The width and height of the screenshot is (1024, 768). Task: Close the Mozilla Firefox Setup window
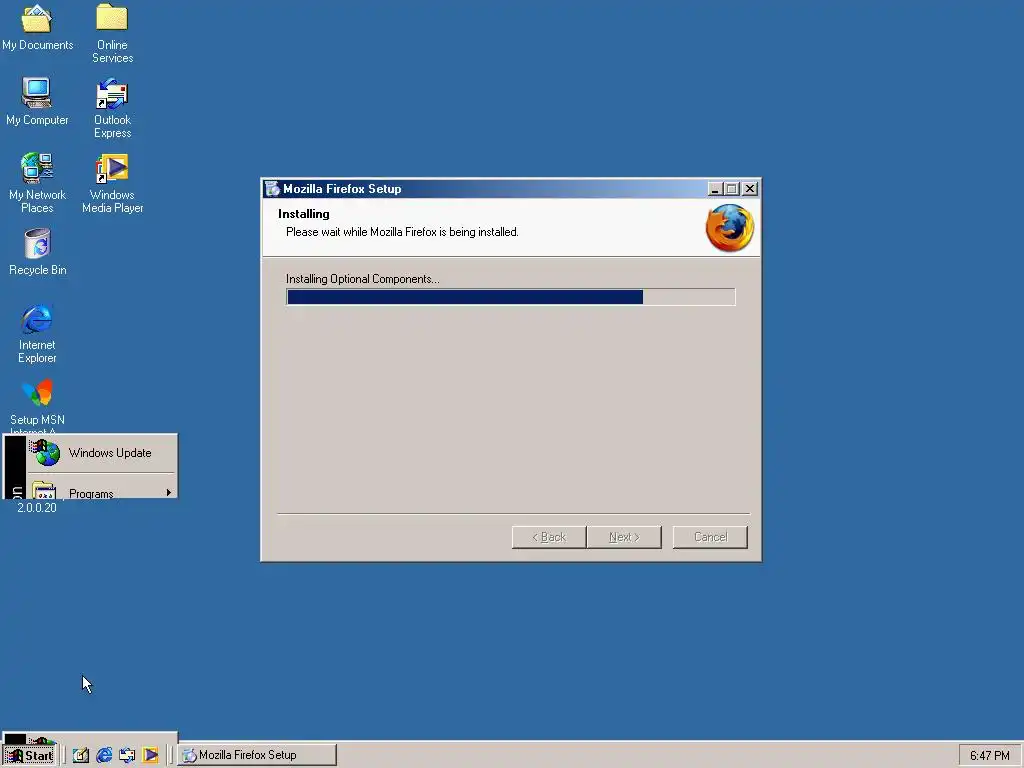point(750,189)
